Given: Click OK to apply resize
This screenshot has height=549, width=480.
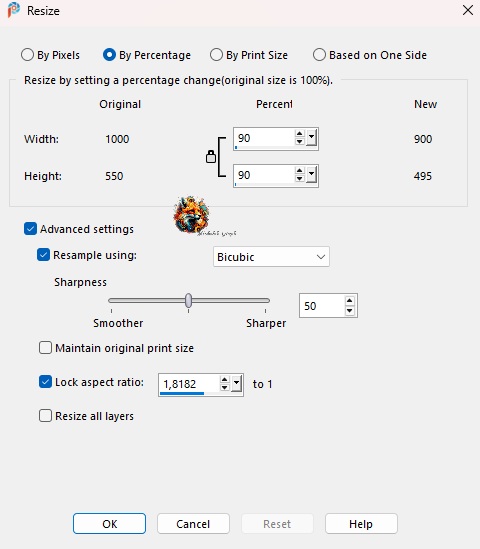Looking at the screenshot, I should [x=109, y=524].
